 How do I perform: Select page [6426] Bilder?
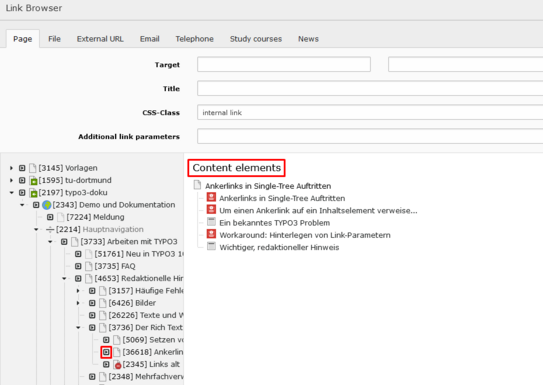point(132,303)
